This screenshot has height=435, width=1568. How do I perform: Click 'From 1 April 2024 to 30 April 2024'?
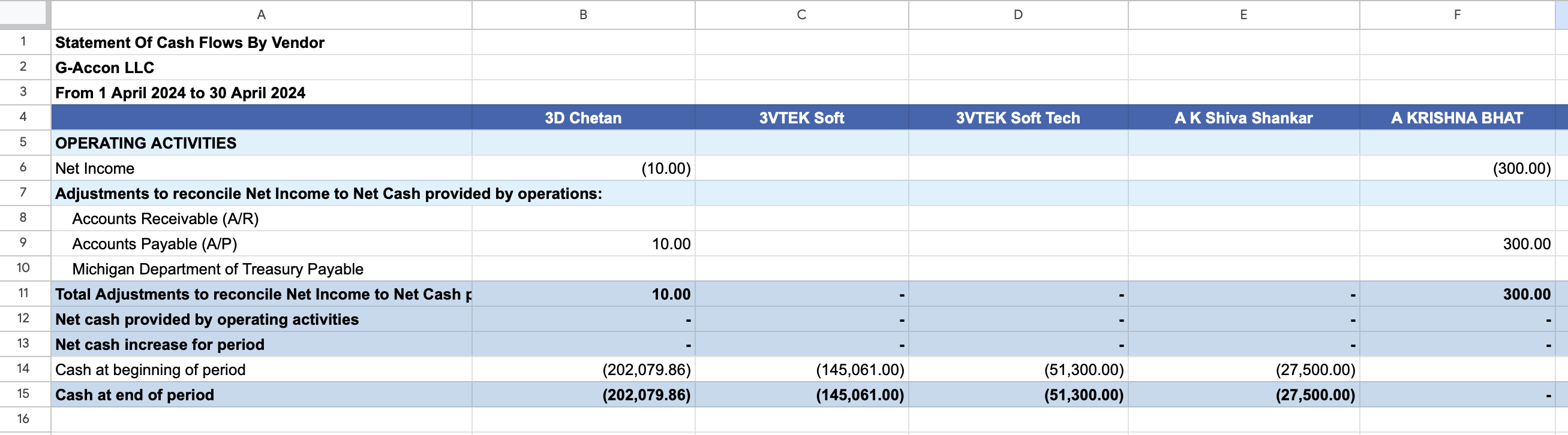coord(261,92)
